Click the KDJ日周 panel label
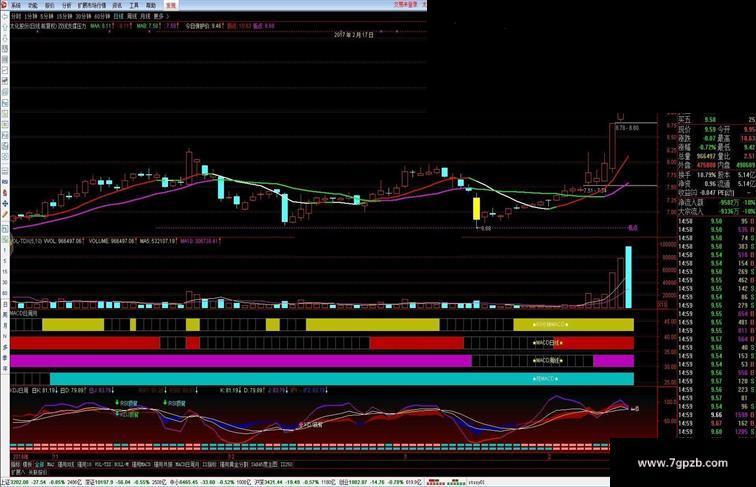756x487 pixels. click(20, 390)
